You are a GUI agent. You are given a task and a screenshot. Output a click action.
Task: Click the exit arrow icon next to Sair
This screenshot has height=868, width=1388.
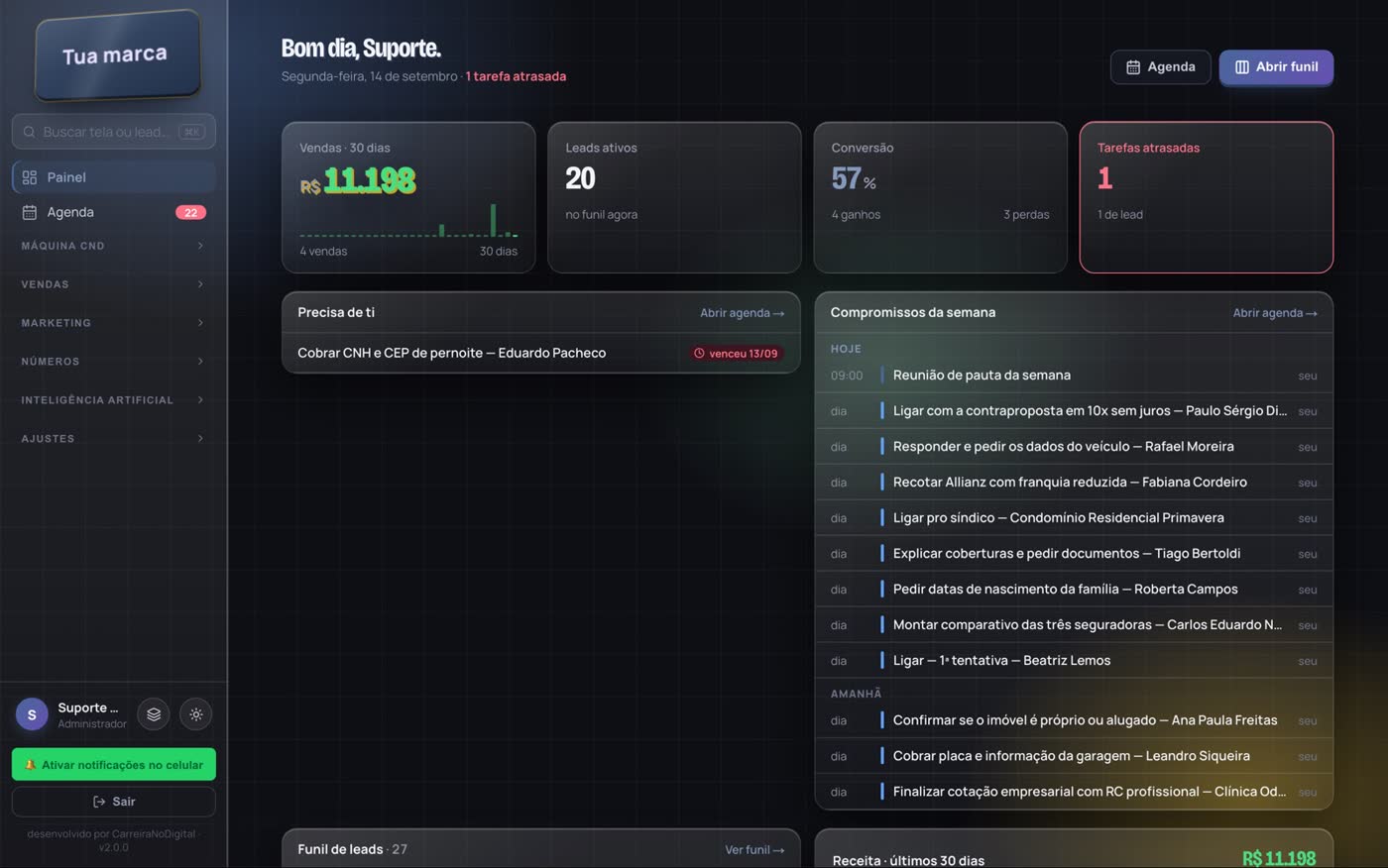pyautogui.click(x=99, y=802)
